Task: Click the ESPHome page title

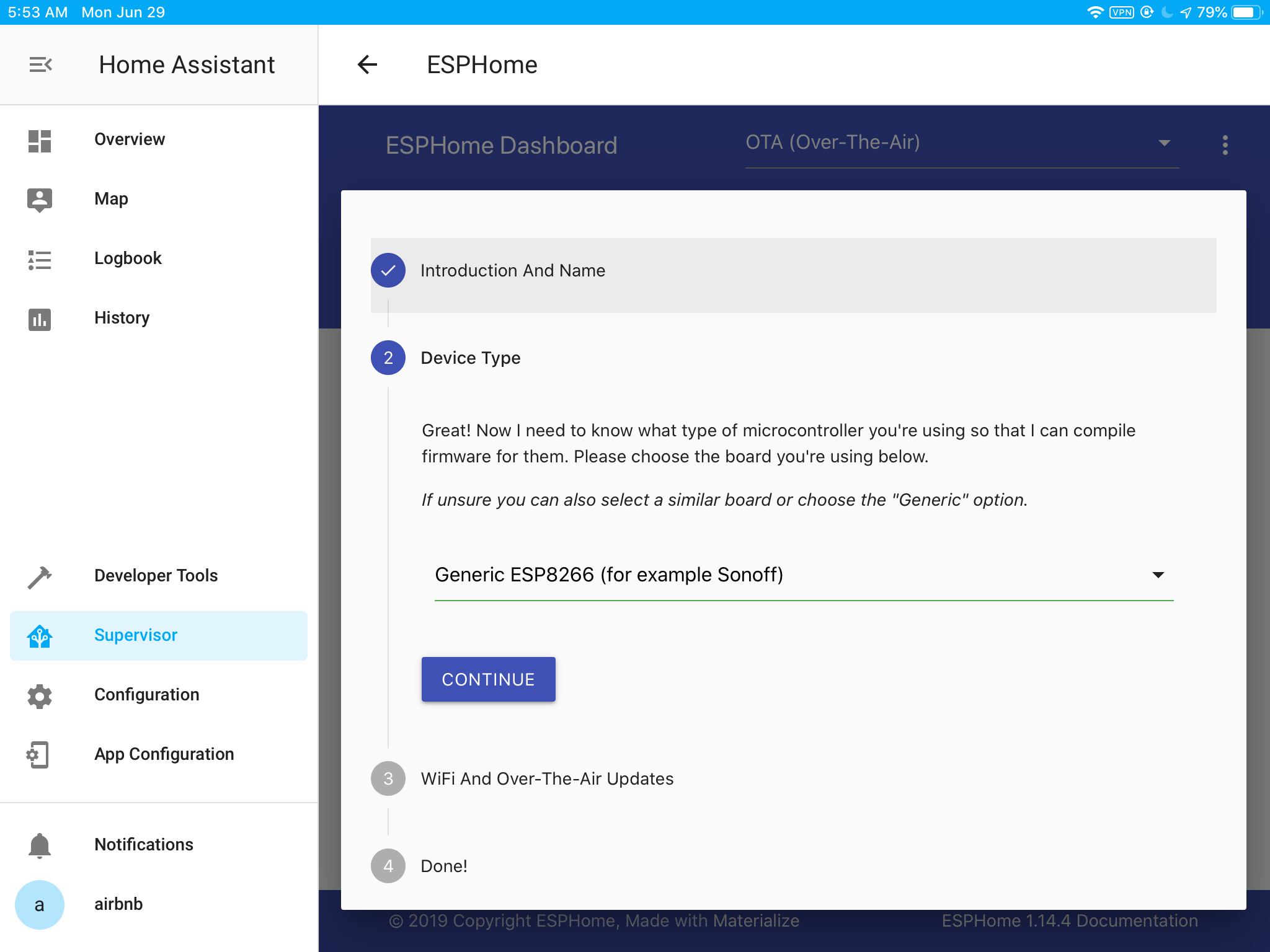Action: (x=482, y=65)
